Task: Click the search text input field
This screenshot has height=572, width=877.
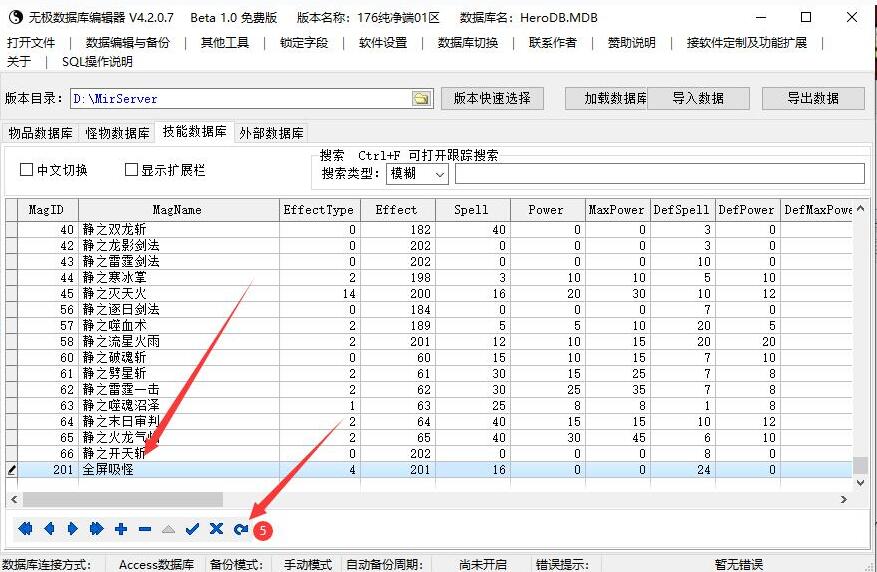Action: click(x=660, y=174)
